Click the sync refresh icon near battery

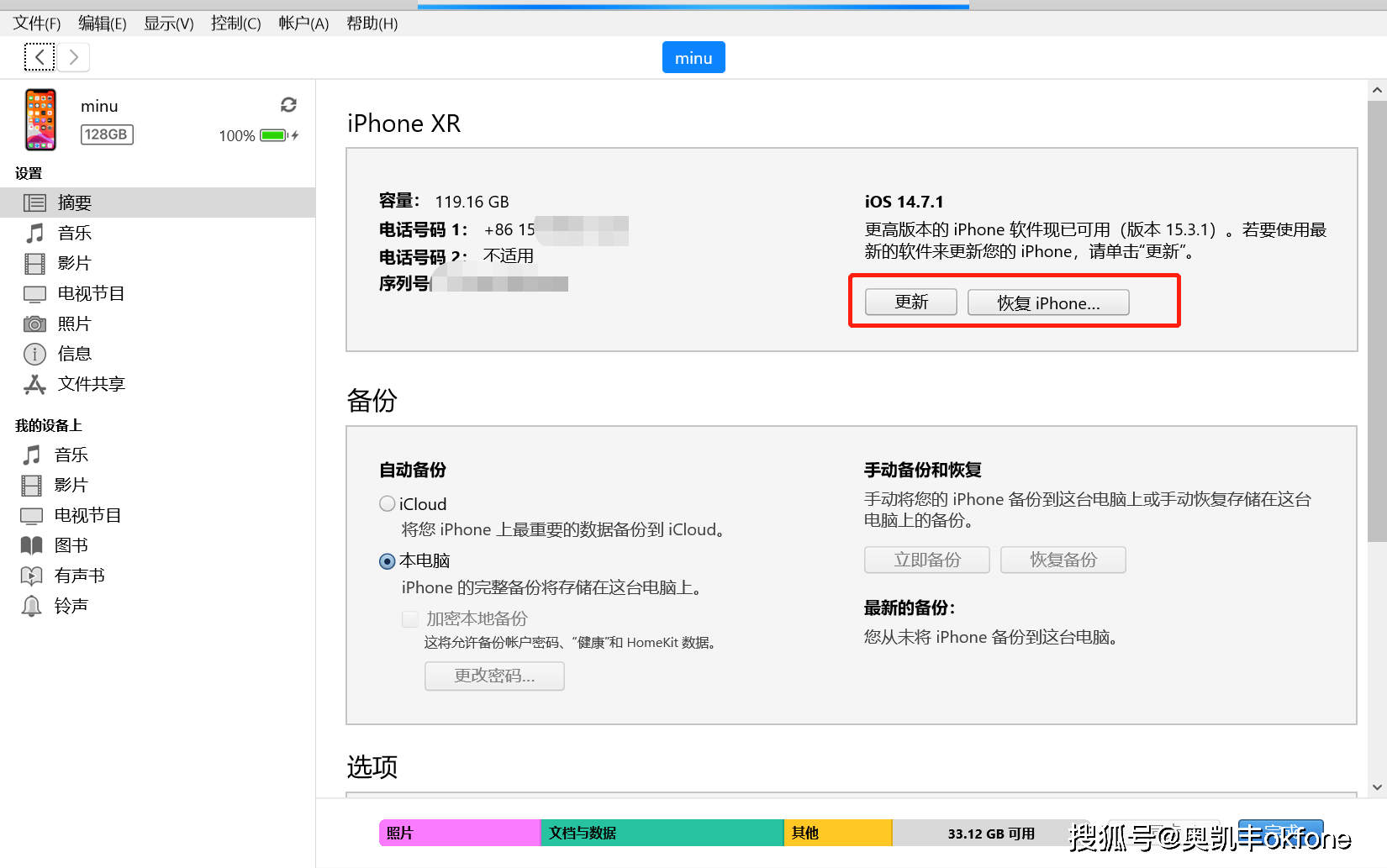(288, 104)
